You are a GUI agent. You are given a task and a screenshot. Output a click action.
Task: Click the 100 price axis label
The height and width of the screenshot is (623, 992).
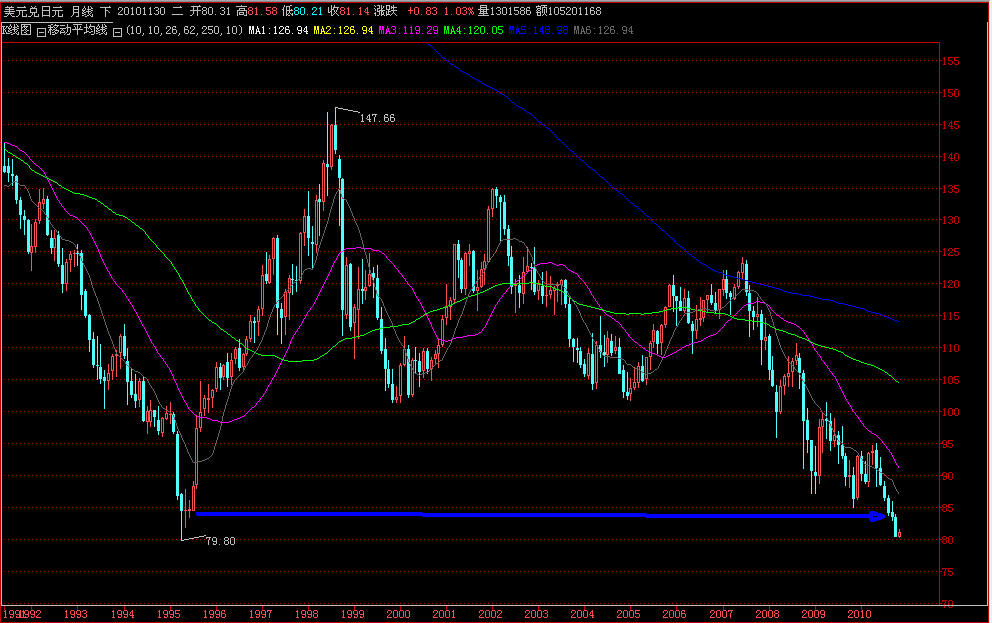(x=950, y=412)
